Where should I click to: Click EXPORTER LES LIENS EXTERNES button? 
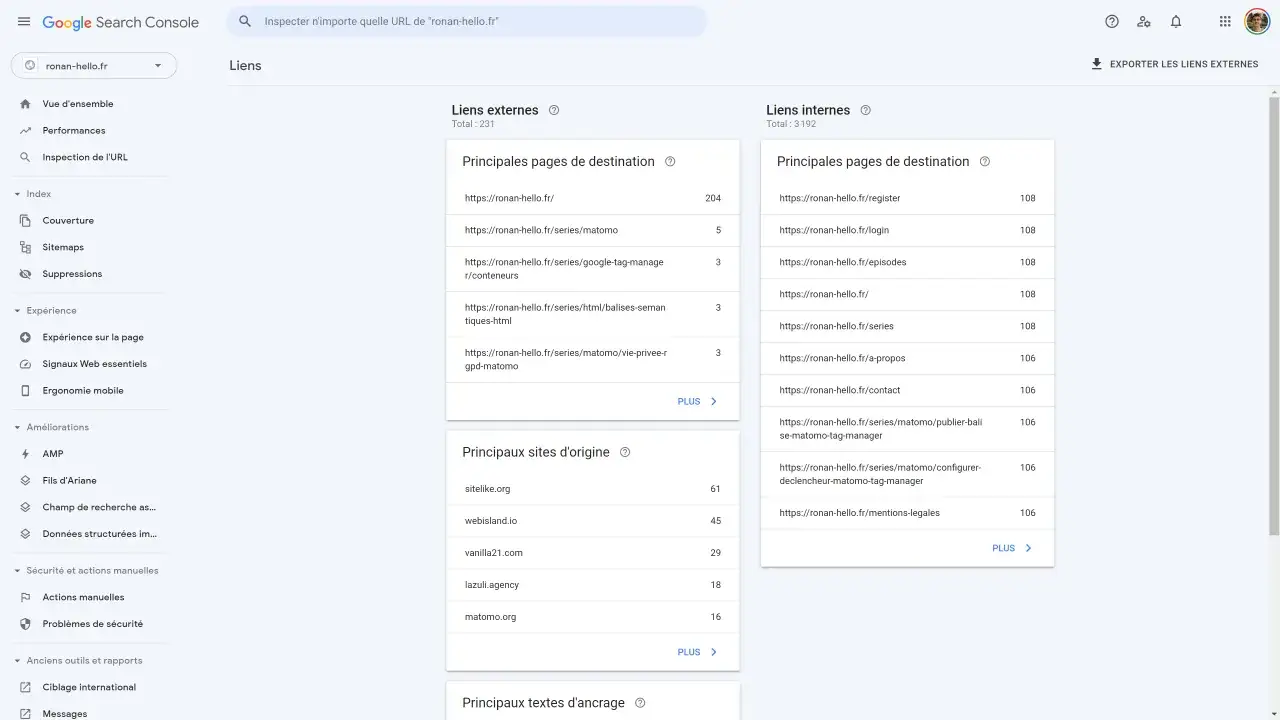pyautogui.click(x=1175, y=64)
